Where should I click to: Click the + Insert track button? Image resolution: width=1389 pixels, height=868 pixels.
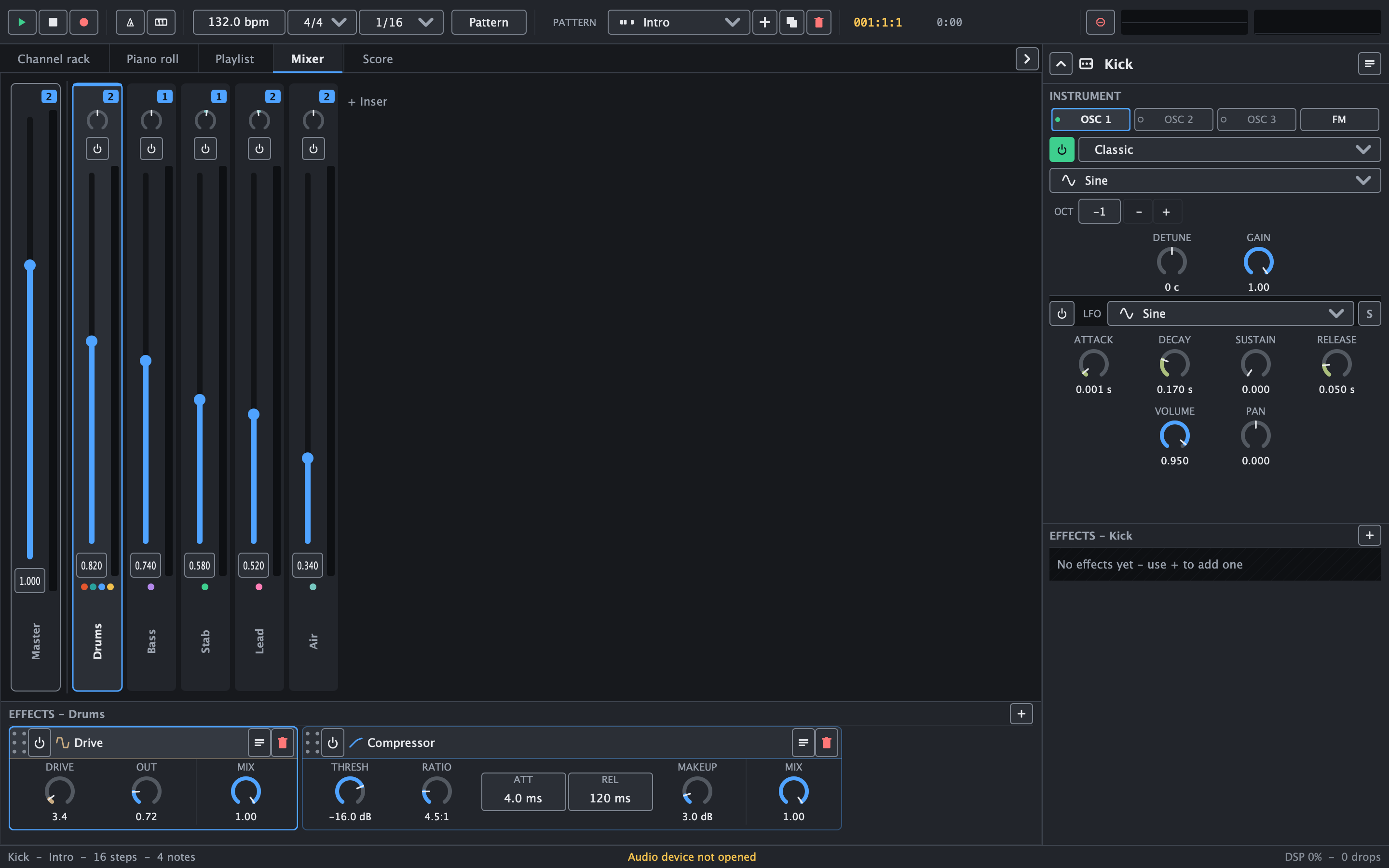[x=368, y=102]
